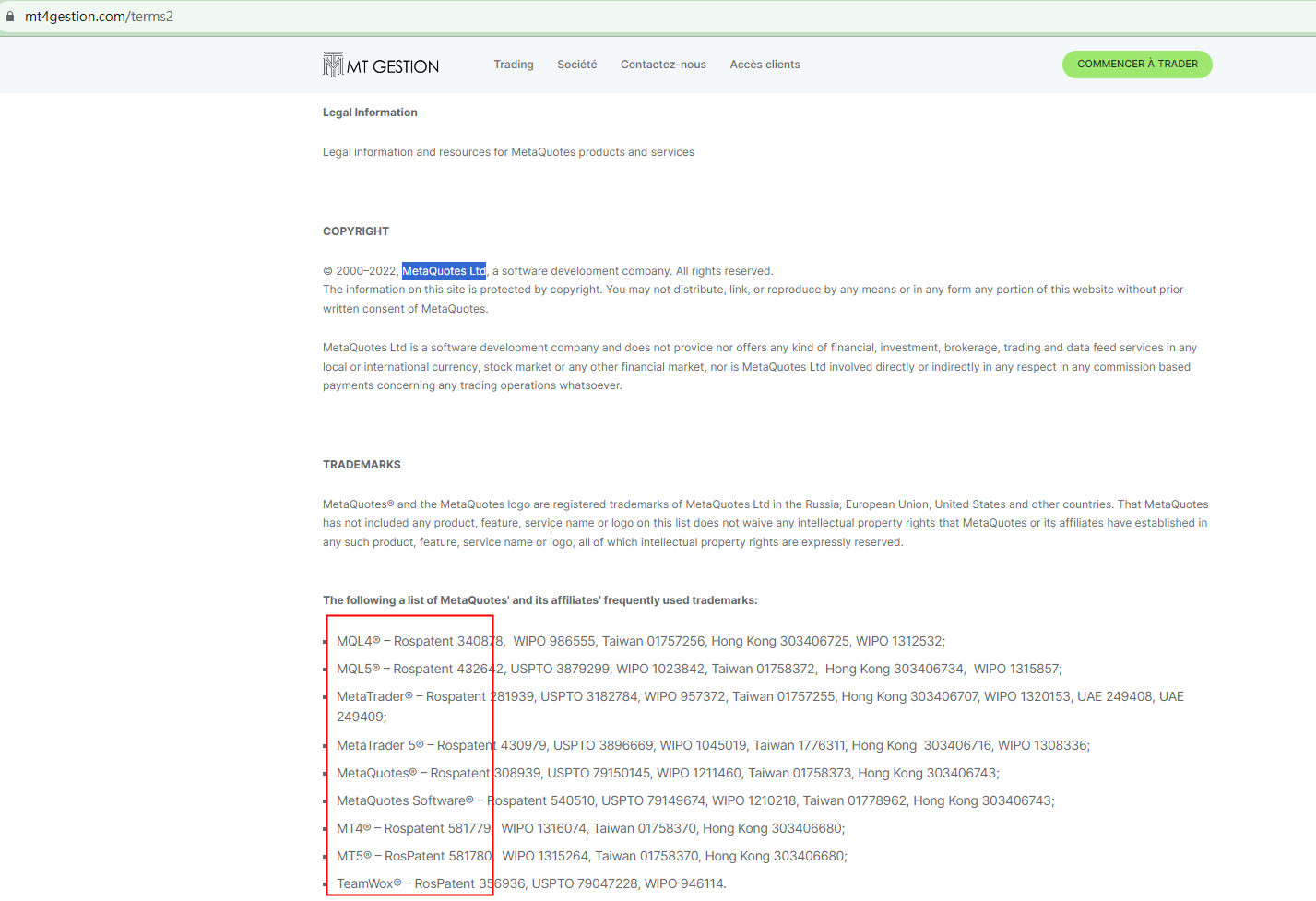The width and height of the screenshot is (1316, 901).
Task: Click the highlighted MetaQuotes Ltd text
Action: click(x=444, y=271)
